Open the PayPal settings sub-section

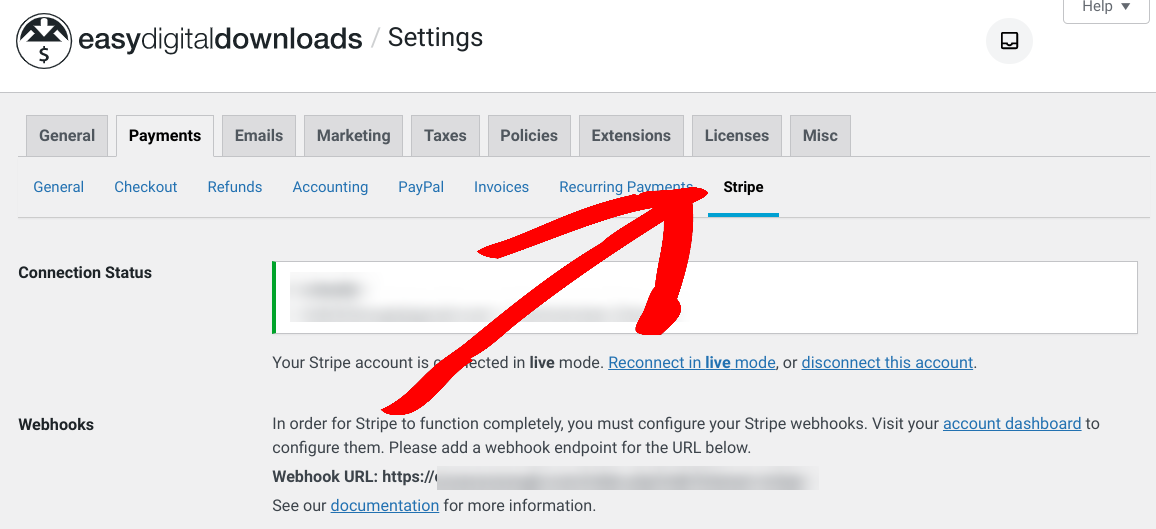(x=421, y=187)
